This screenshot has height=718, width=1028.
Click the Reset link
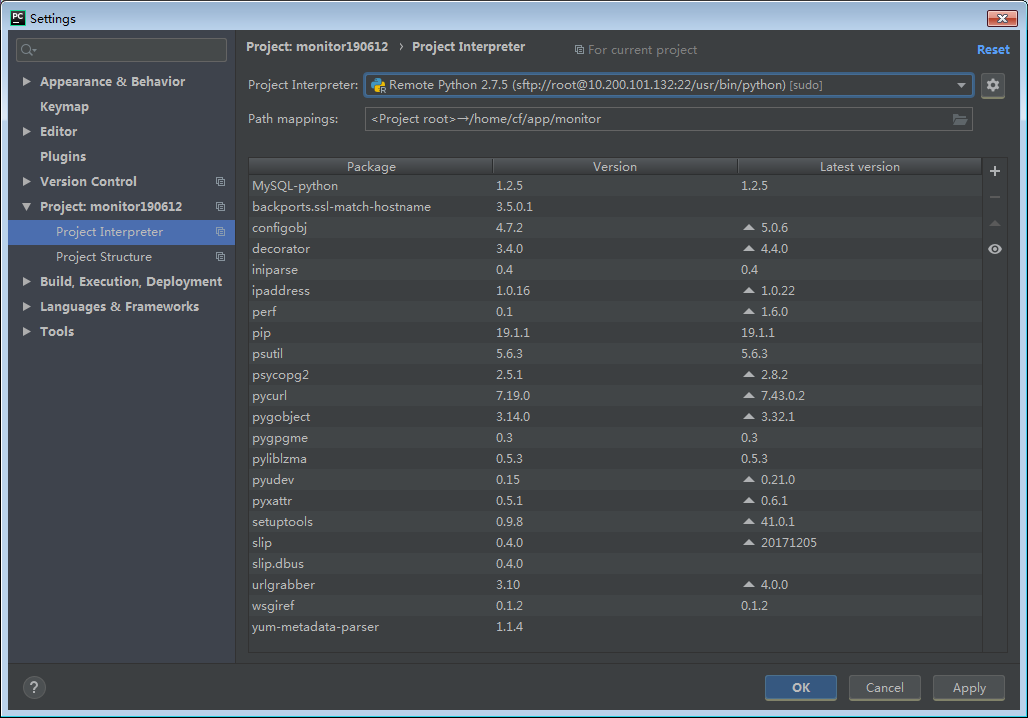click(993, 50)
